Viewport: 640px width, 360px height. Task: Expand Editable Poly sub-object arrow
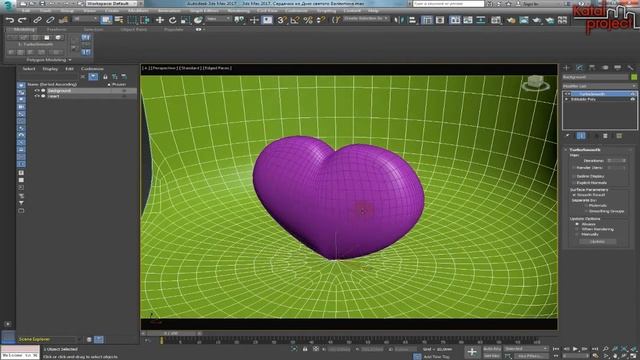tap(567, 99)
